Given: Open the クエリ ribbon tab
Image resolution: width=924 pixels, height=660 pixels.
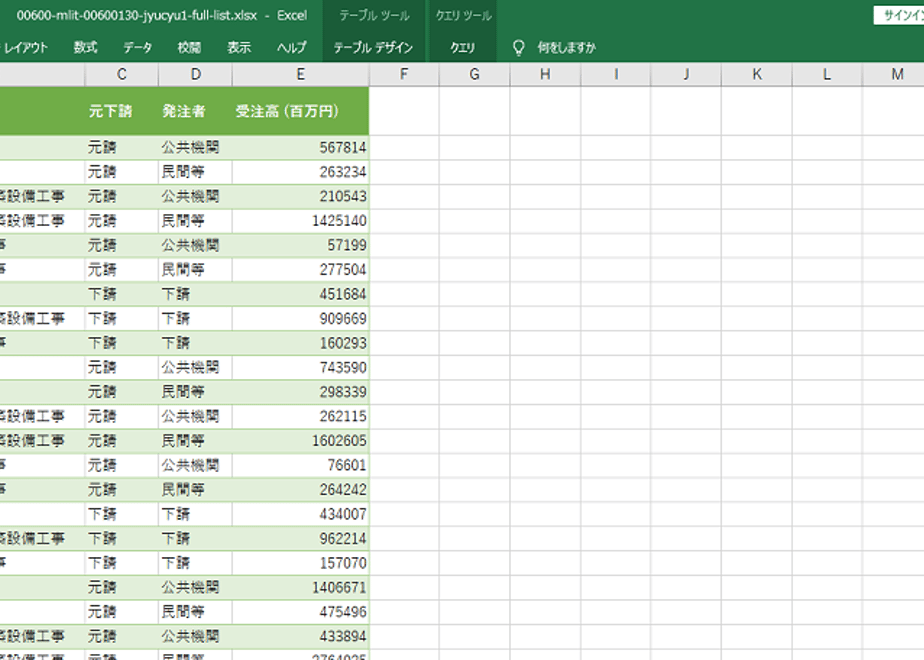Looking at the screenshot, I should point(463,48).
